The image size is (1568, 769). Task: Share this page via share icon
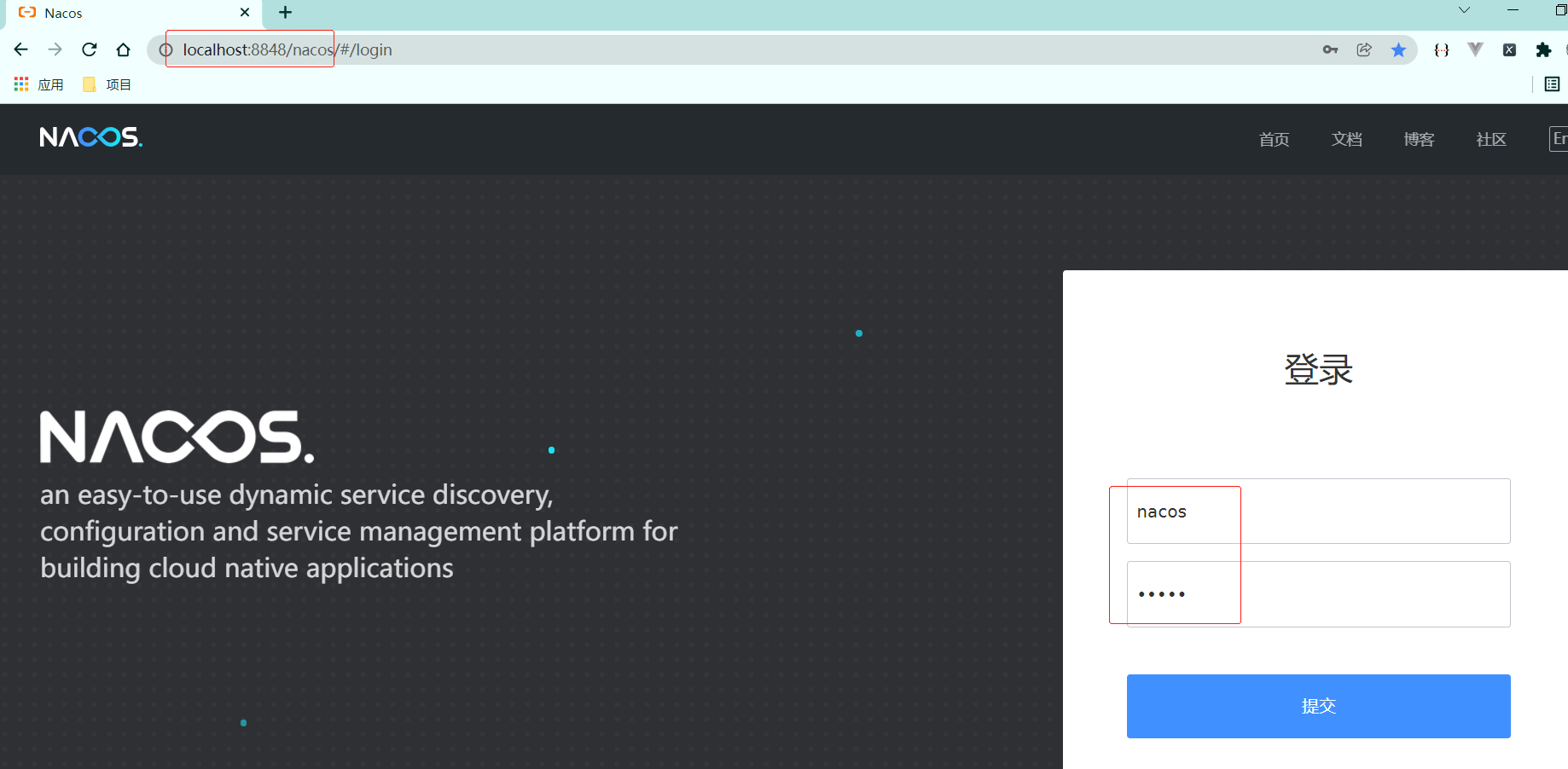point(1364,49)
